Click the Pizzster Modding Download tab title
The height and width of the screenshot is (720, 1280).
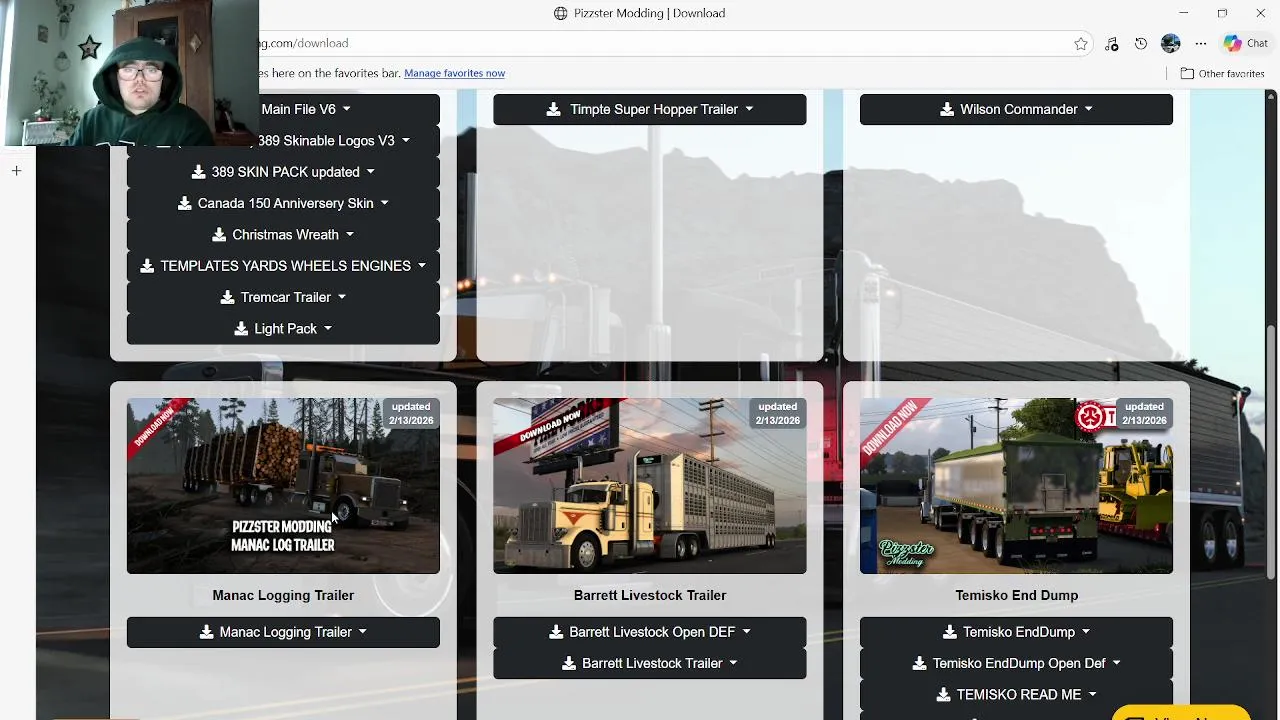tap(649, 13)
